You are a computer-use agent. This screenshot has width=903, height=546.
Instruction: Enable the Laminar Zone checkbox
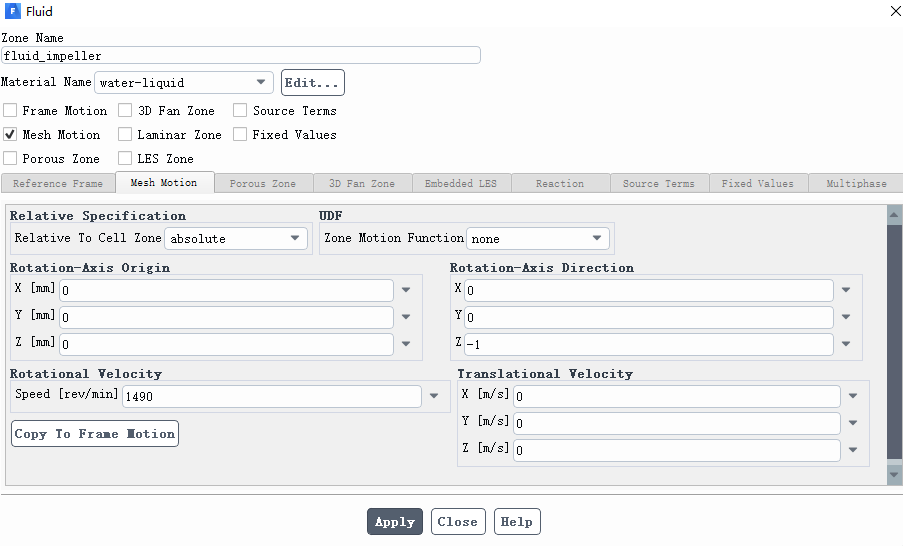click(x=125, y=135)
